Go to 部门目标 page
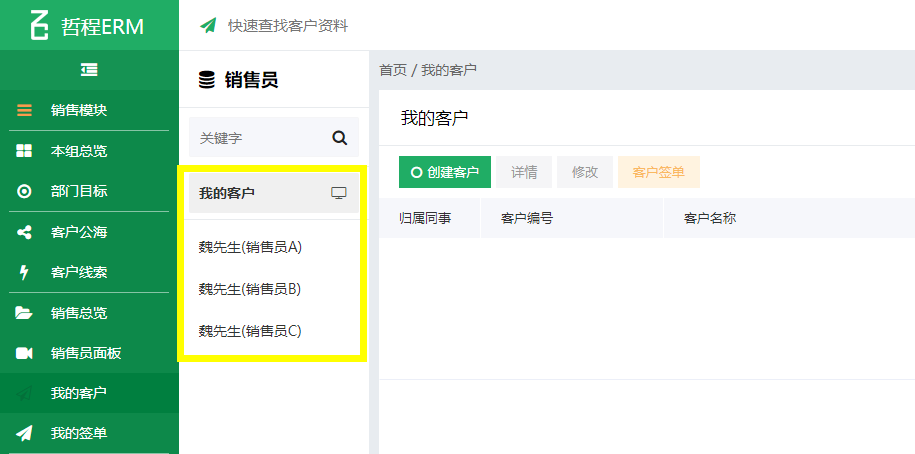Viewport: 915px width, 454px height. pos(89,191)
